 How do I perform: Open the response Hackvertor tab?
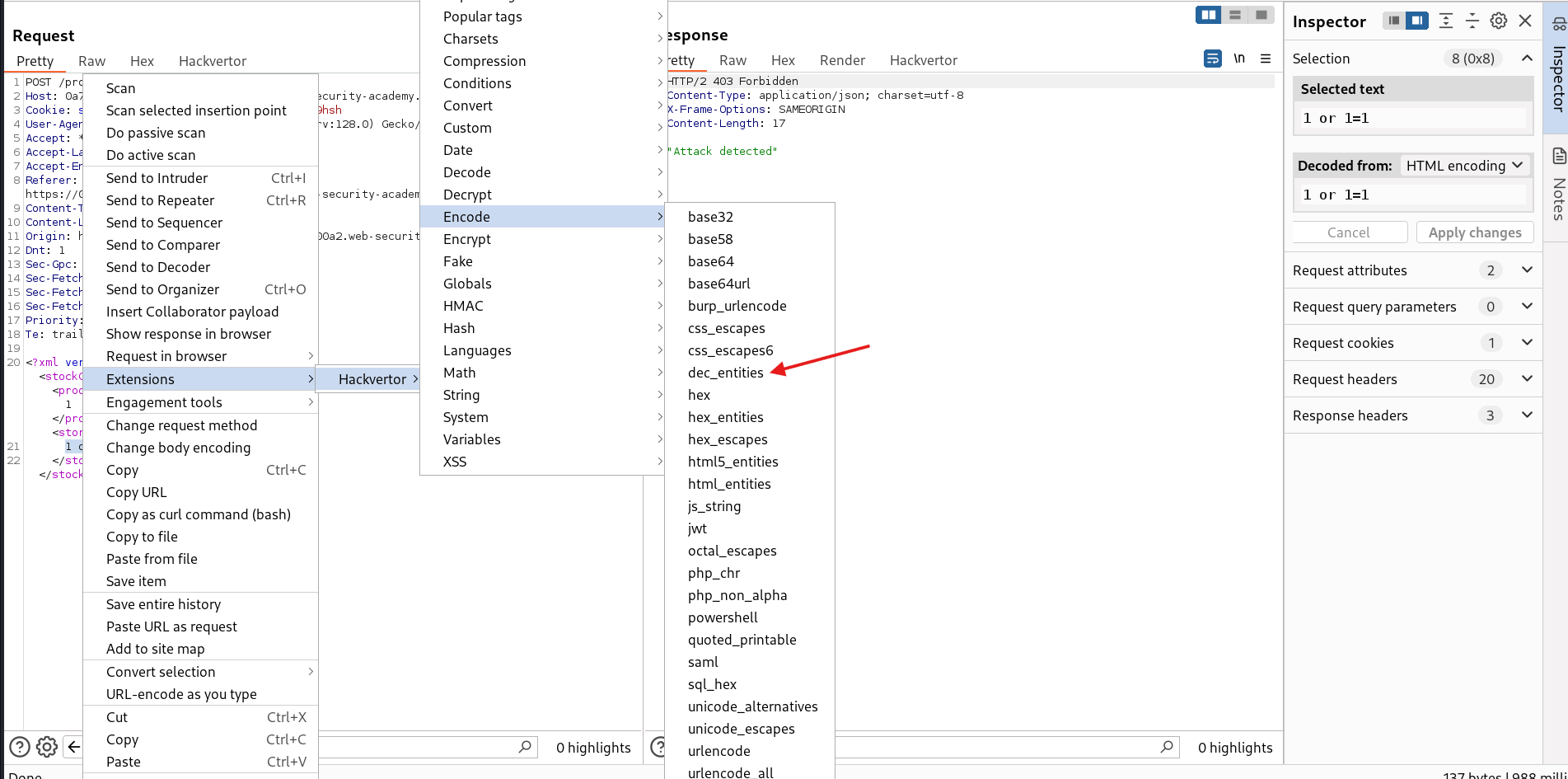tap(924, 60)
